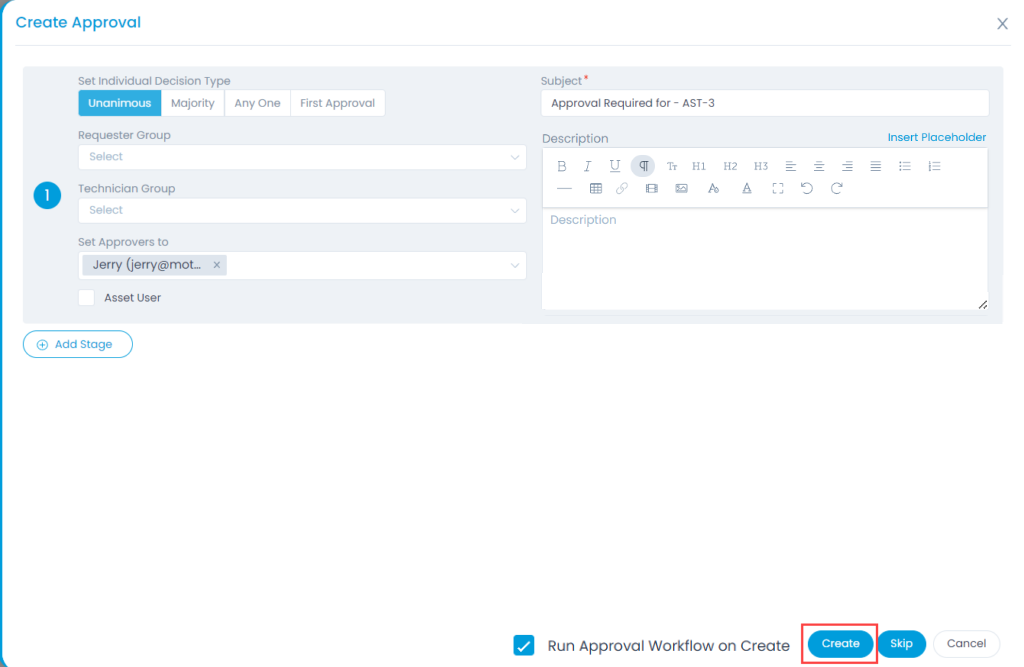Open the Requester Group dropdown
This screenshot has width=1024, height=667.
(x=300, y=157)
